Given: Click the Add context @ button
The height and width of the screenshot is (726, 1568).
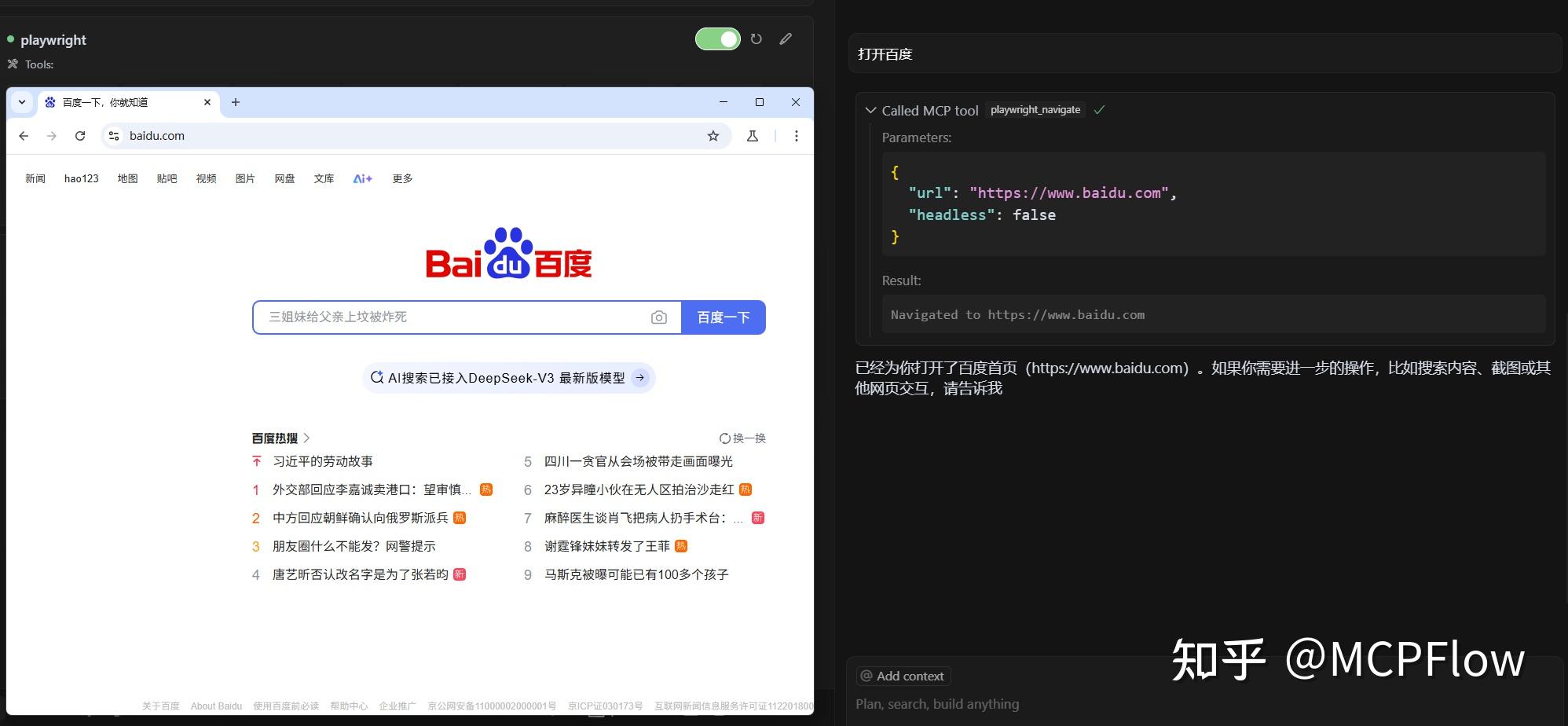Looking at the screenshot, I should (902, 676).
